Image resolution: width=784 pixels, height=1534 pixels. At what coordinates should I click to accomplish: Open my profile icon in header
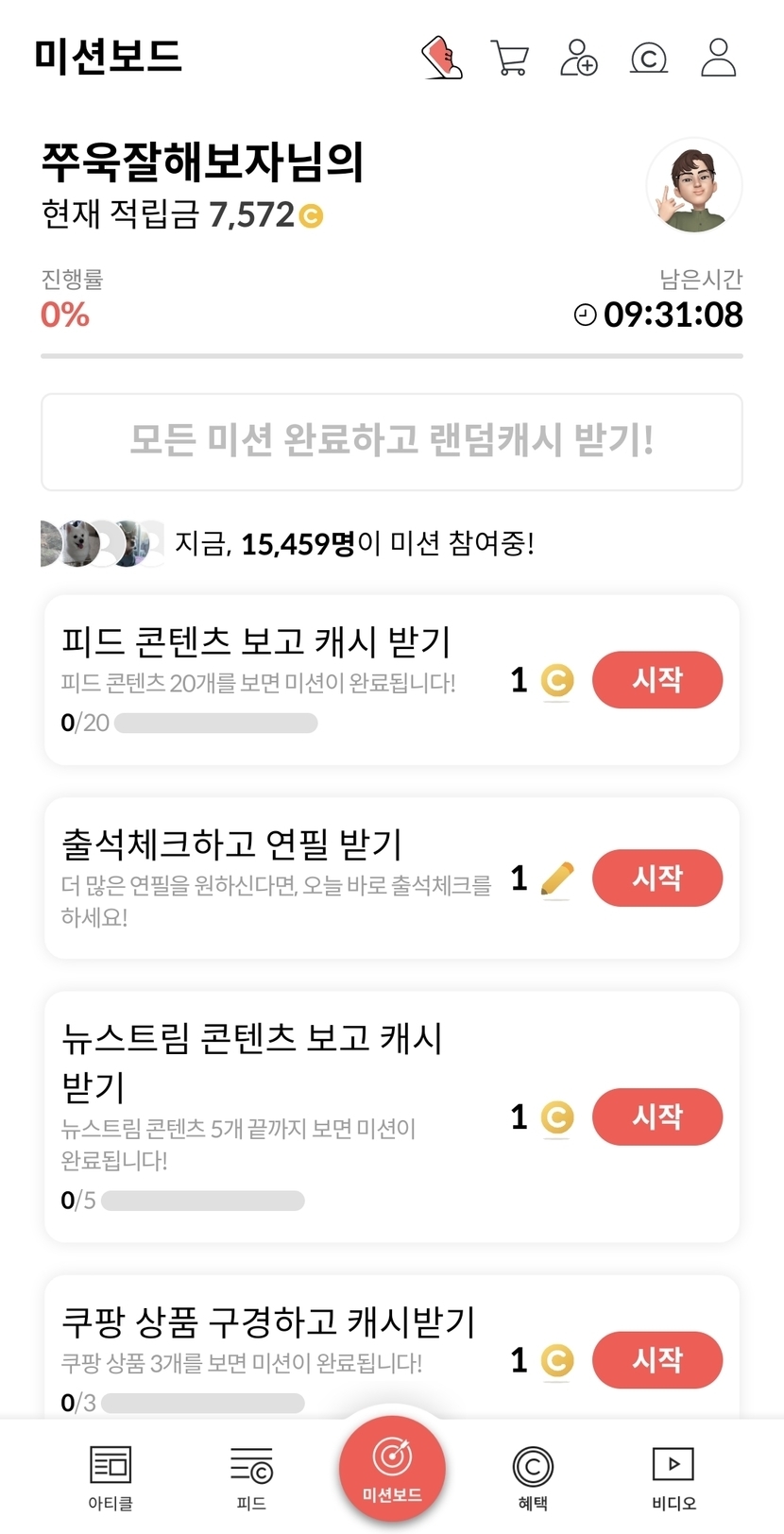719,58
